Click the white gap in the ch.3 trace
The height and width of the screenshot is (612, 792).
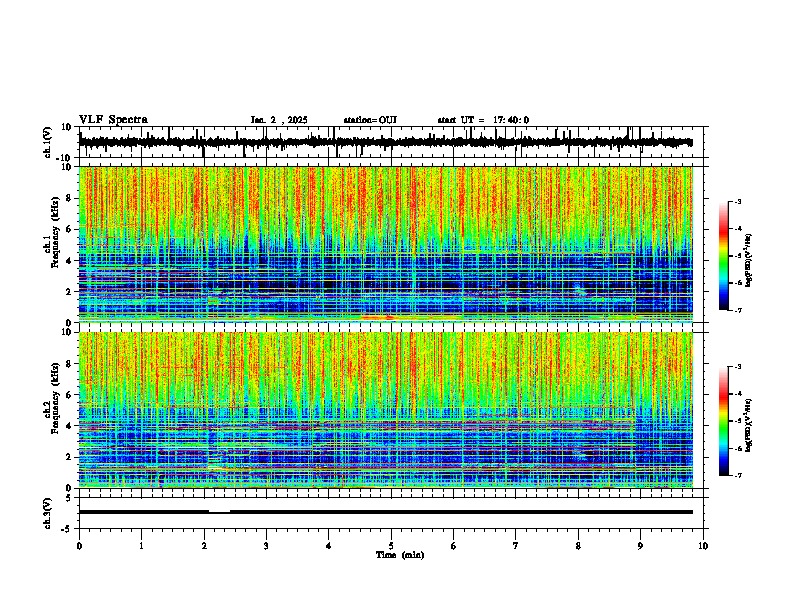(x=219, y=512)
